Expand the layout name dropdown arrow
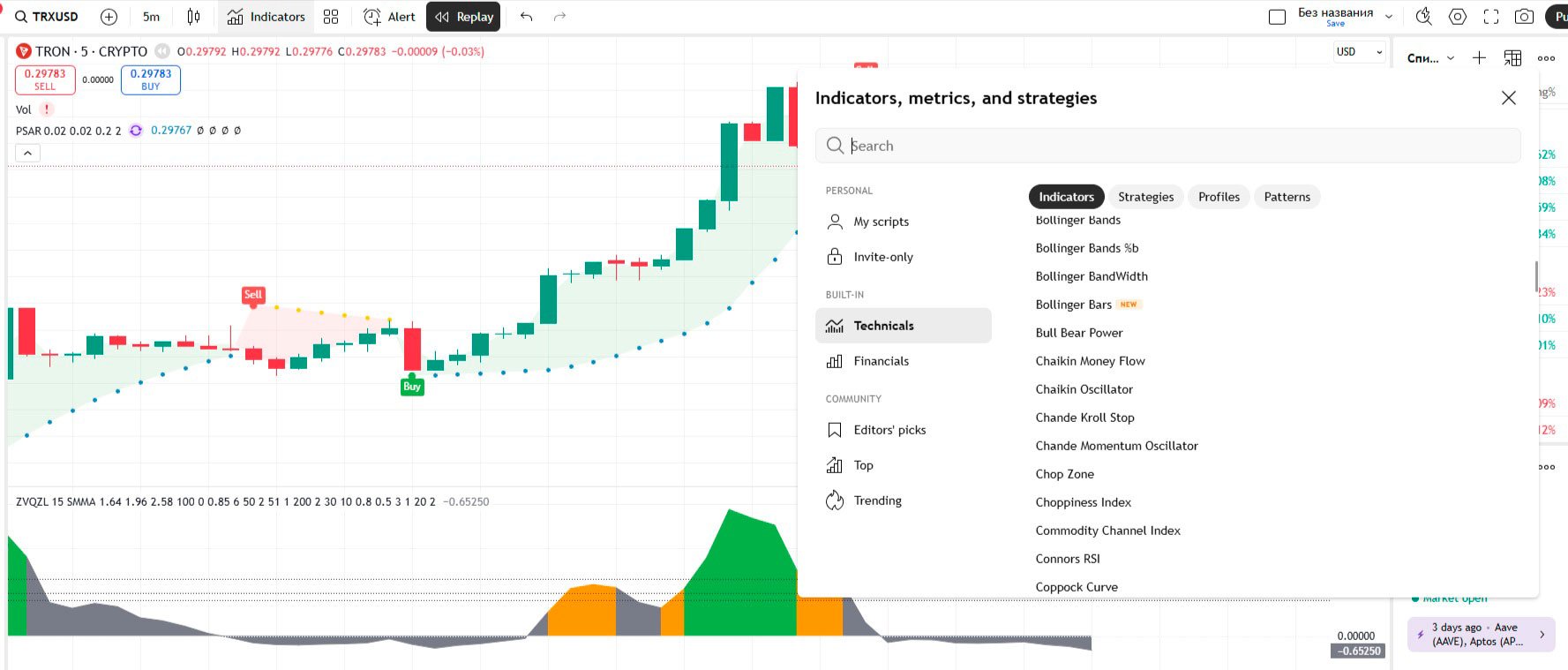 coord(1389,17)
